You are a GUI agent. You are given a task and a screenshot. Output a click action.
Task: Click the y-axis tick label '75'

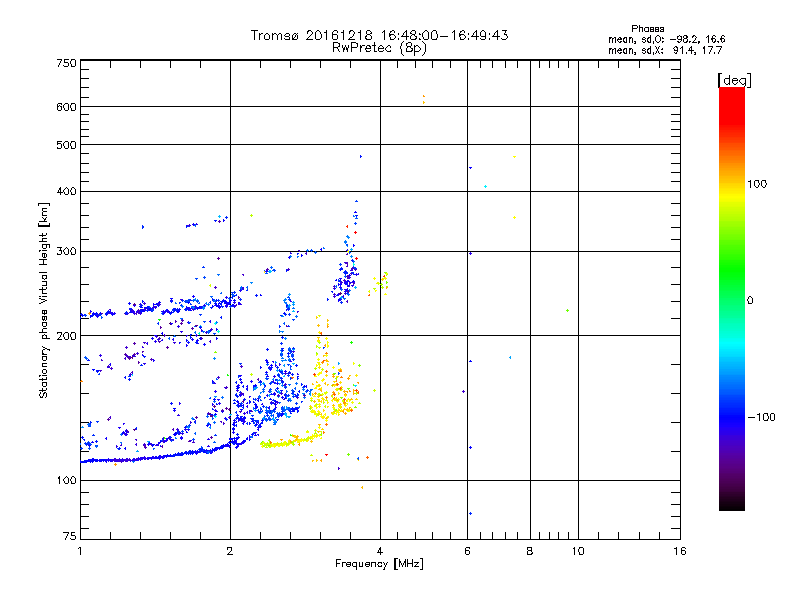(x=70, y=536)
